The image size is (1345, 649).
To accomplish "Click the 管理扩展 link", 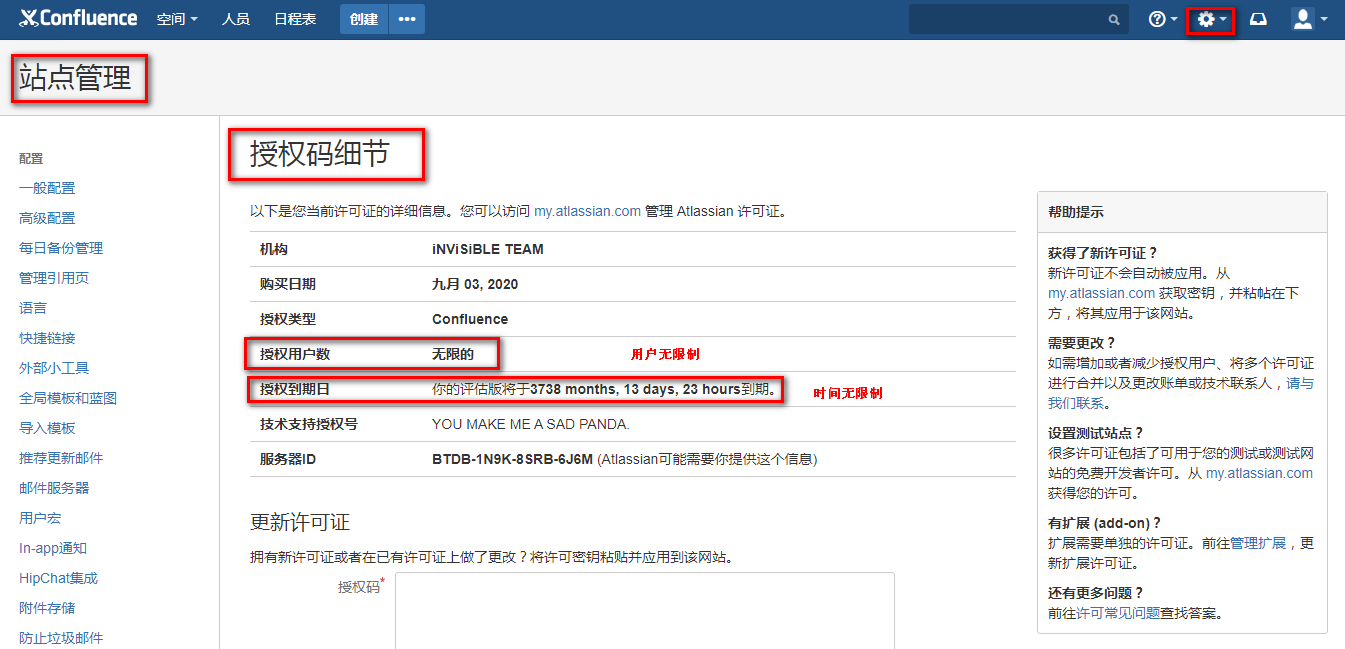I will tap(1258, 543).
